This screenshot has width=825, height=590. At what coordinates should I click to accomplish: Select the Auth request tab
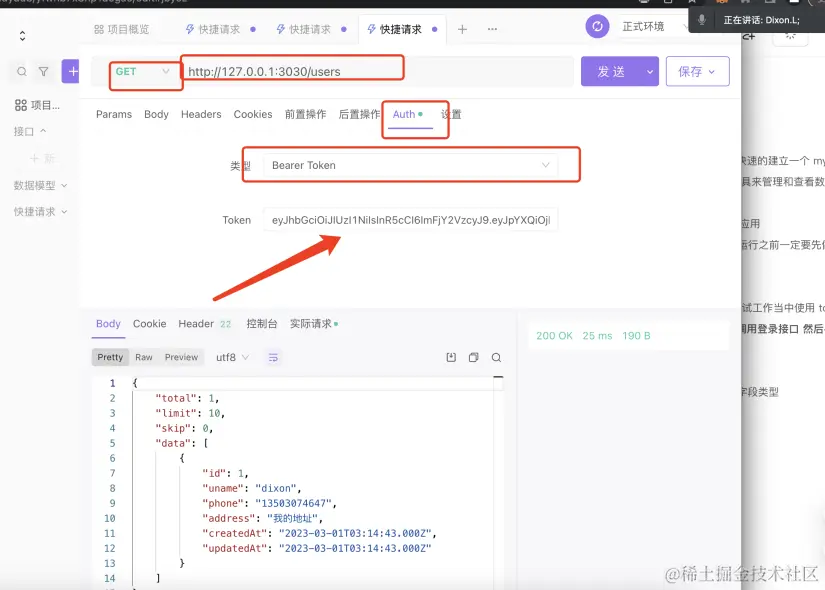(x=408, y=114)
